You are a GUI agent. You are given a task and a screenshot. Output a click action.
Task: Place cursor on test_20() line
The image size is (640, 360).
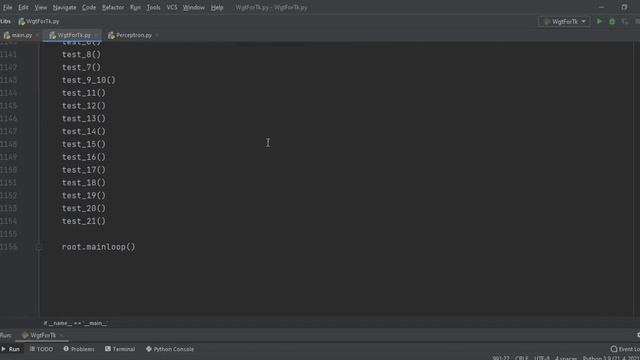pyautogui.click(x=84, y=208)
